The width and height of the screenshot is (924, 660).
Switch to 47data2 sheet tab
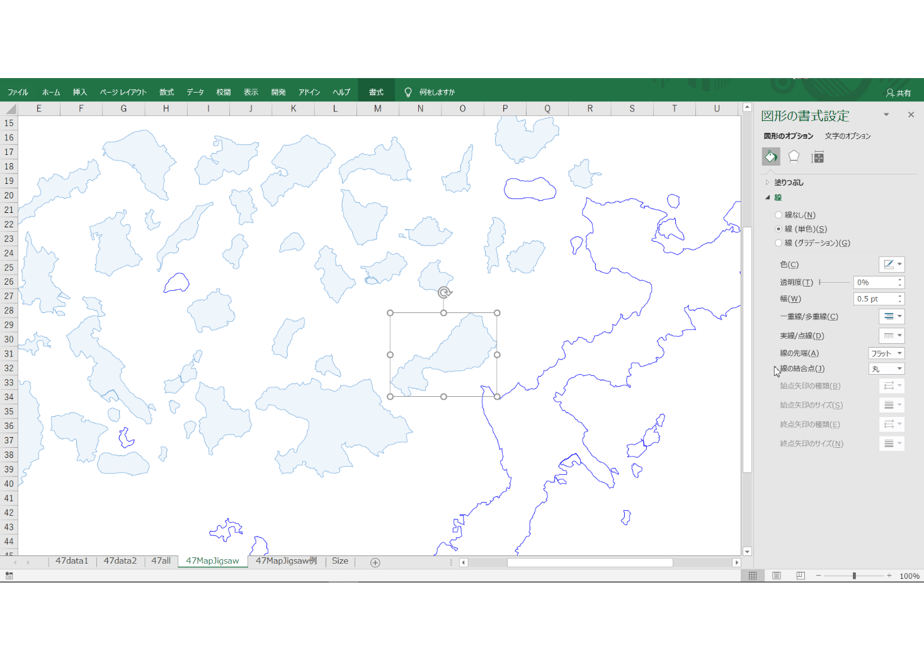(x=120, y=561)
